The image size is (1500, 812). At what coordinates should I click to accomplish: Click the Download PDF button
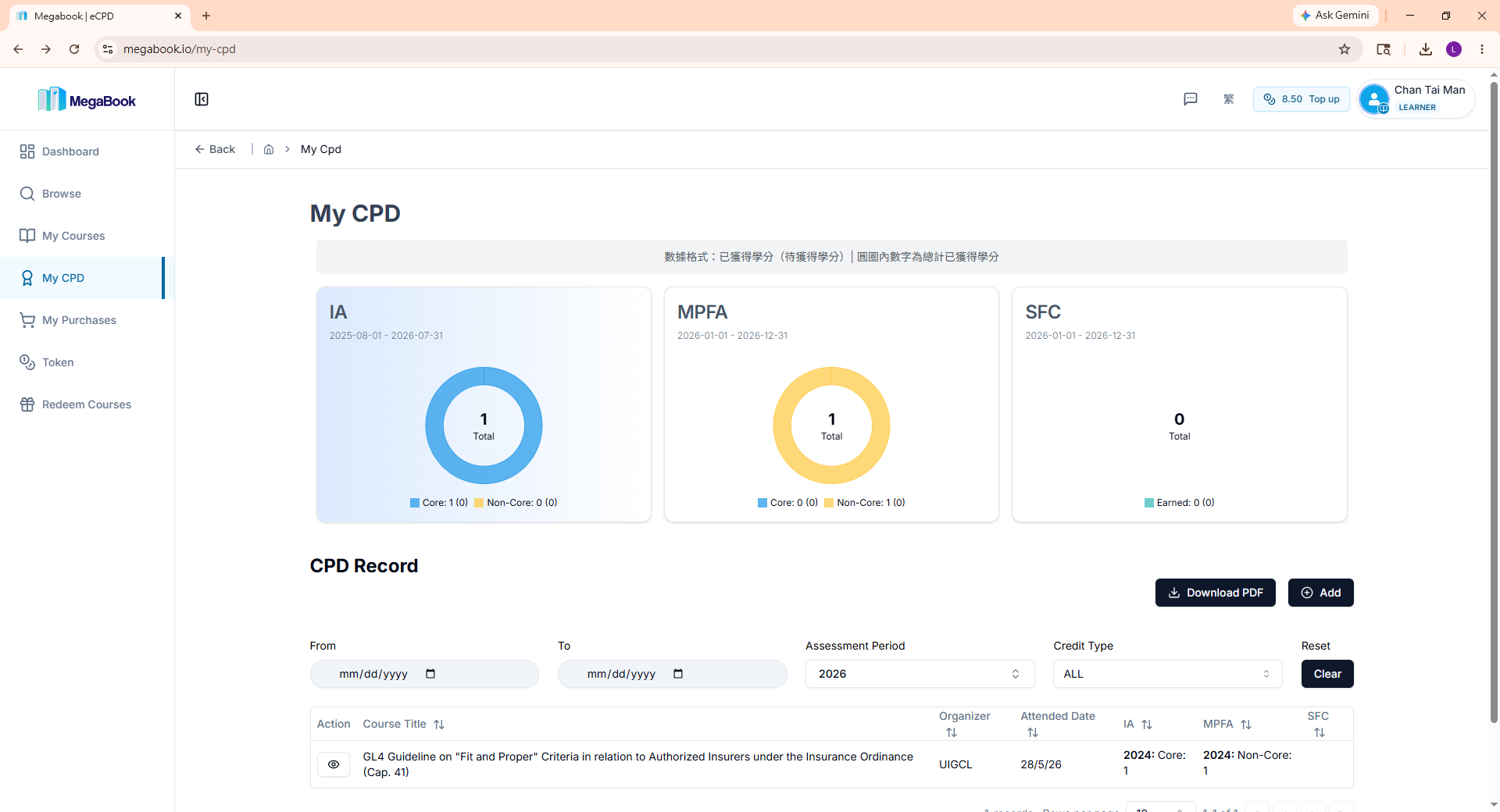[1215, 593]
